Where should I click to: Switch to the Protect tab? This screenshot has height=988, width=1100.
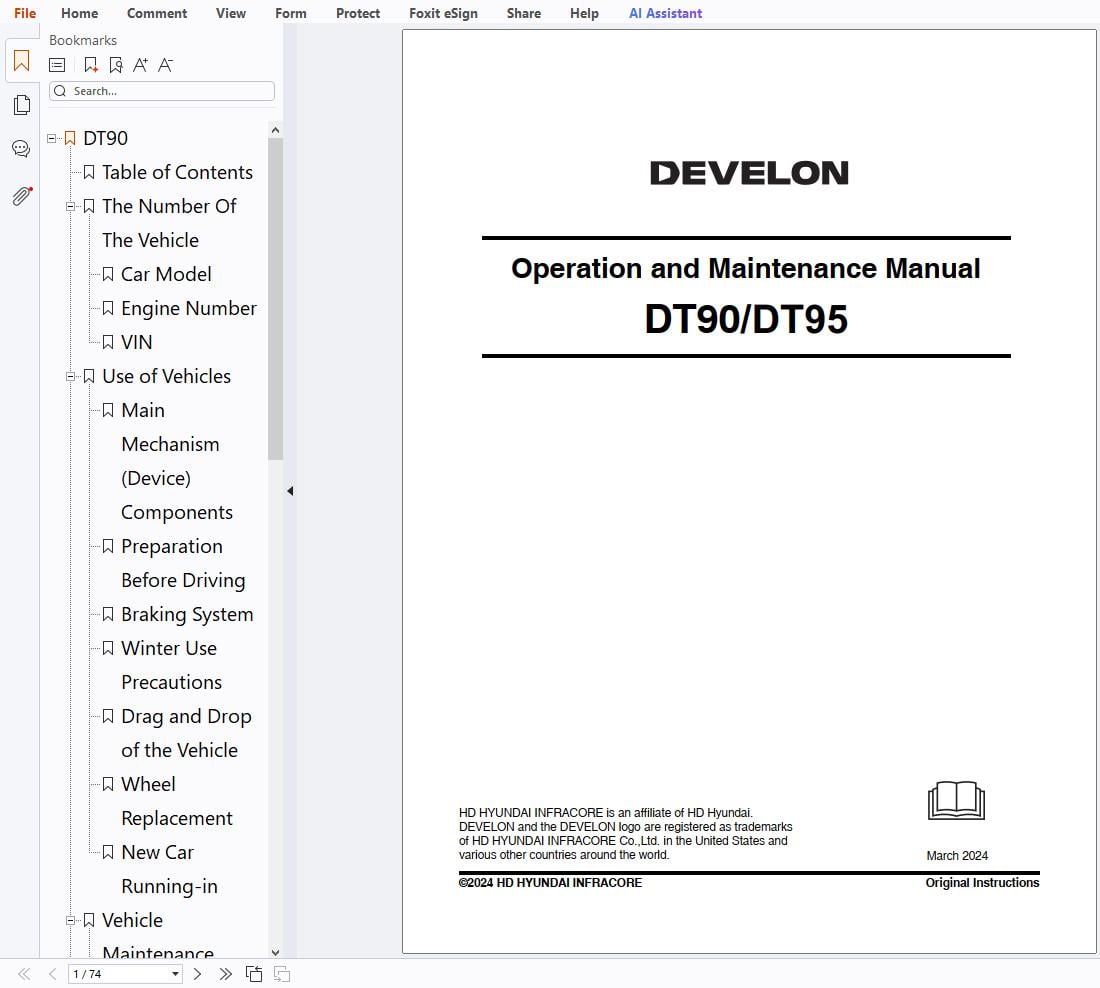click(x=358, y=13)
